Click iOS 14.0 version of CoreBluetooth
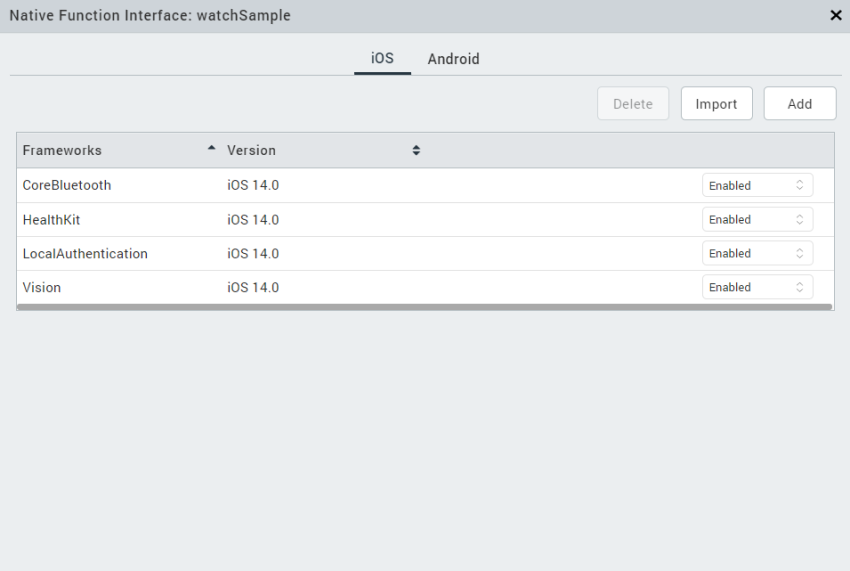 pos(253,185)
